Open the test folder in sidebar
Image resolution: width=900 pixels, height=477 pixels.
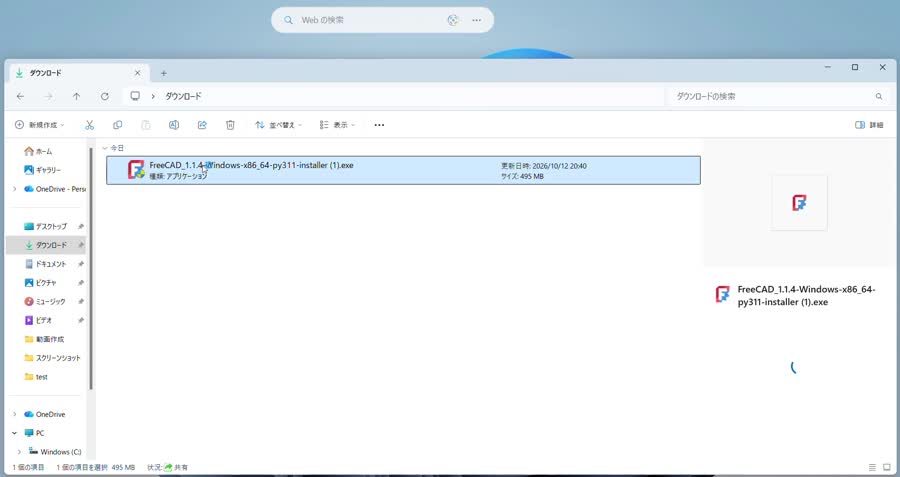click(x=36, y=377)
